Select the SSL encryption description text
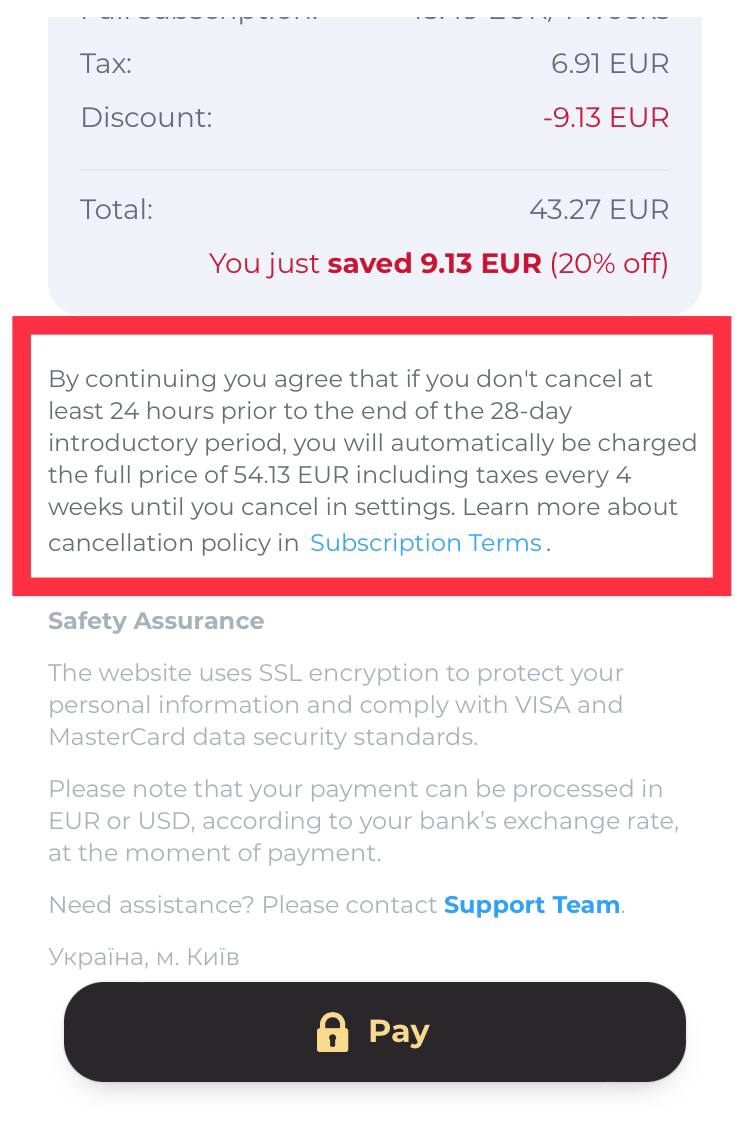The image size is (750, 1128). pyautogui.click(x=335, y=704)
